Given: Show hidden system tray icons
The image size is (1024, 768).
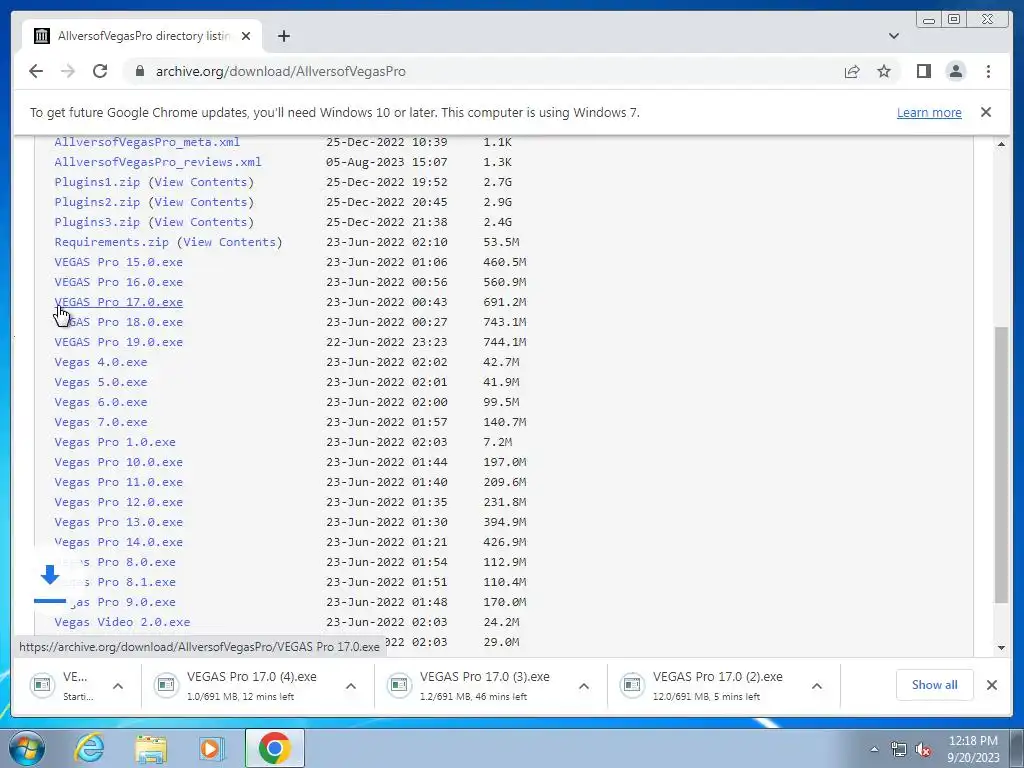Looking at the screenshot, I should click(x=874, y=749).
